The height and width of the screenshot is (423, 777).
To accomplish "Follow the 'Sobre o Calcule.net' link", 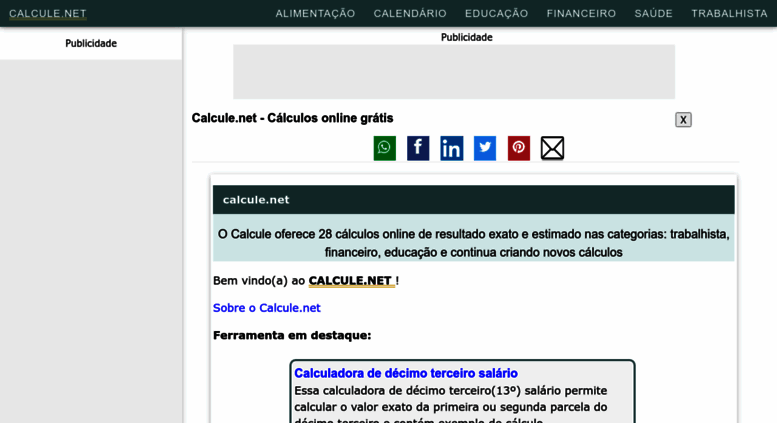I will click(267, 308).
